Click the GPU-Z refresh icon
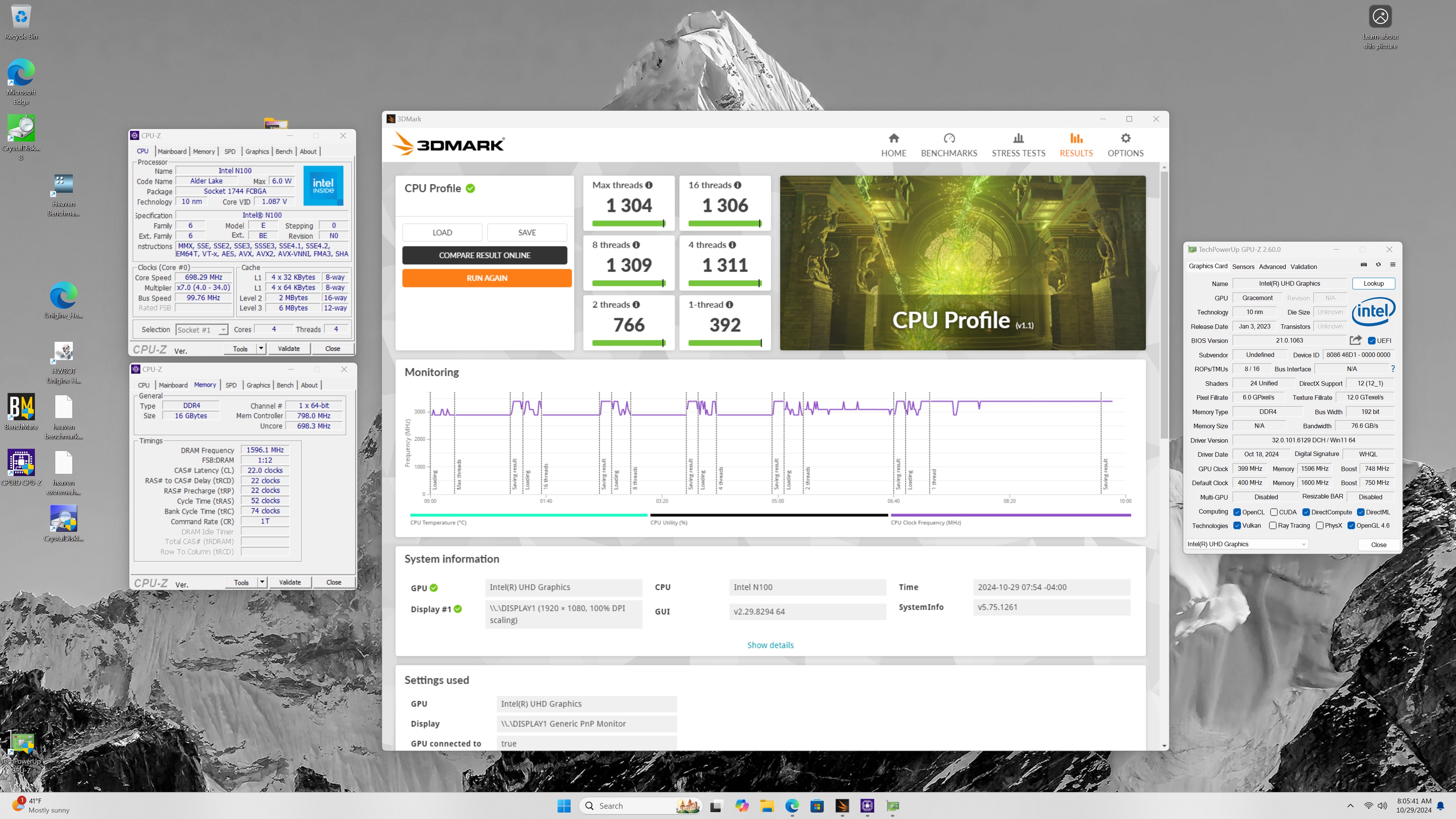Image resolution: width=1456 pixels, height=819 pixels. pyautogui.click(x=1378, y=264)
